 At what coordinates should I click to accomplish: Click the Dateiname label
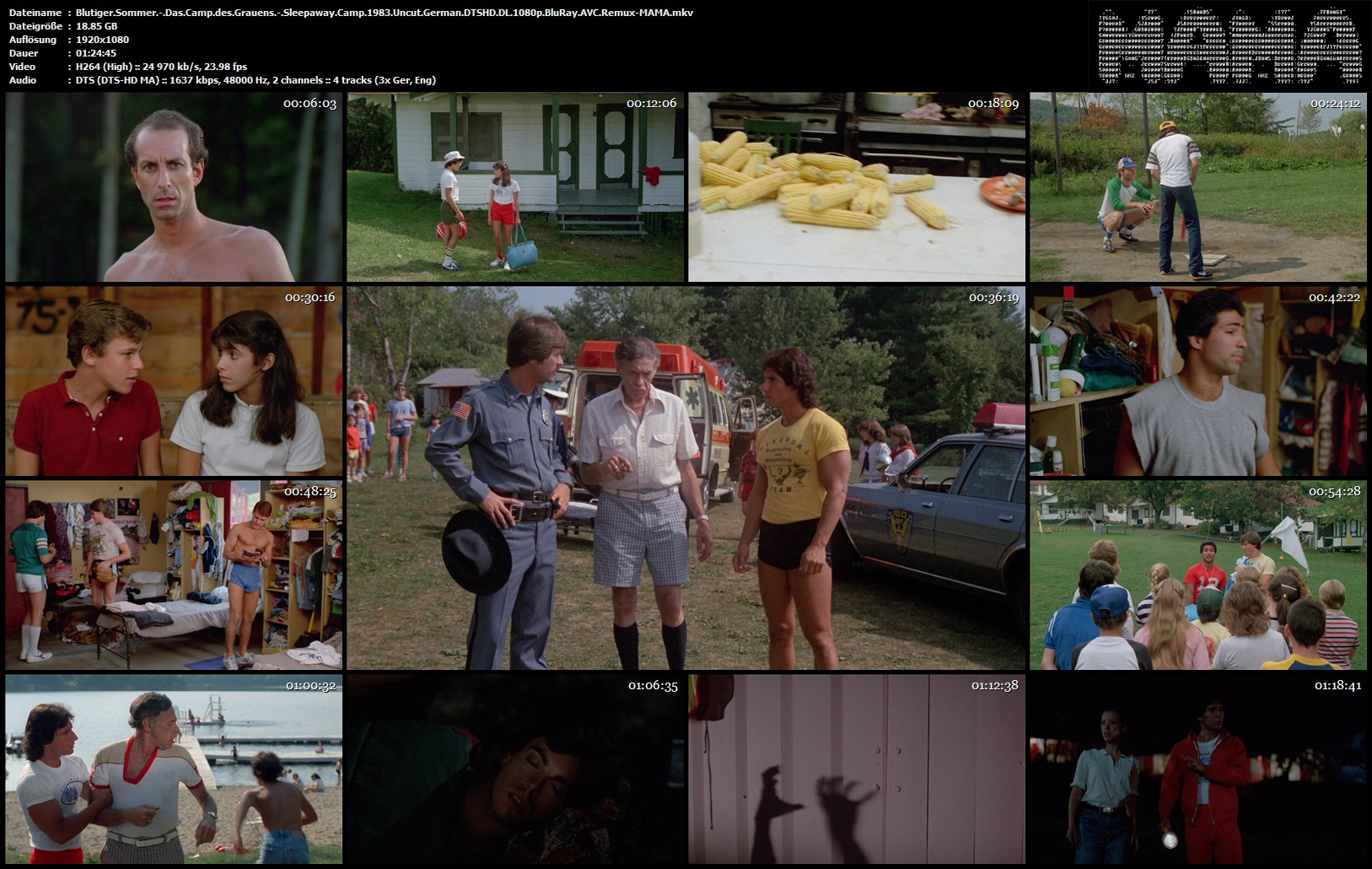coord(35,13)
